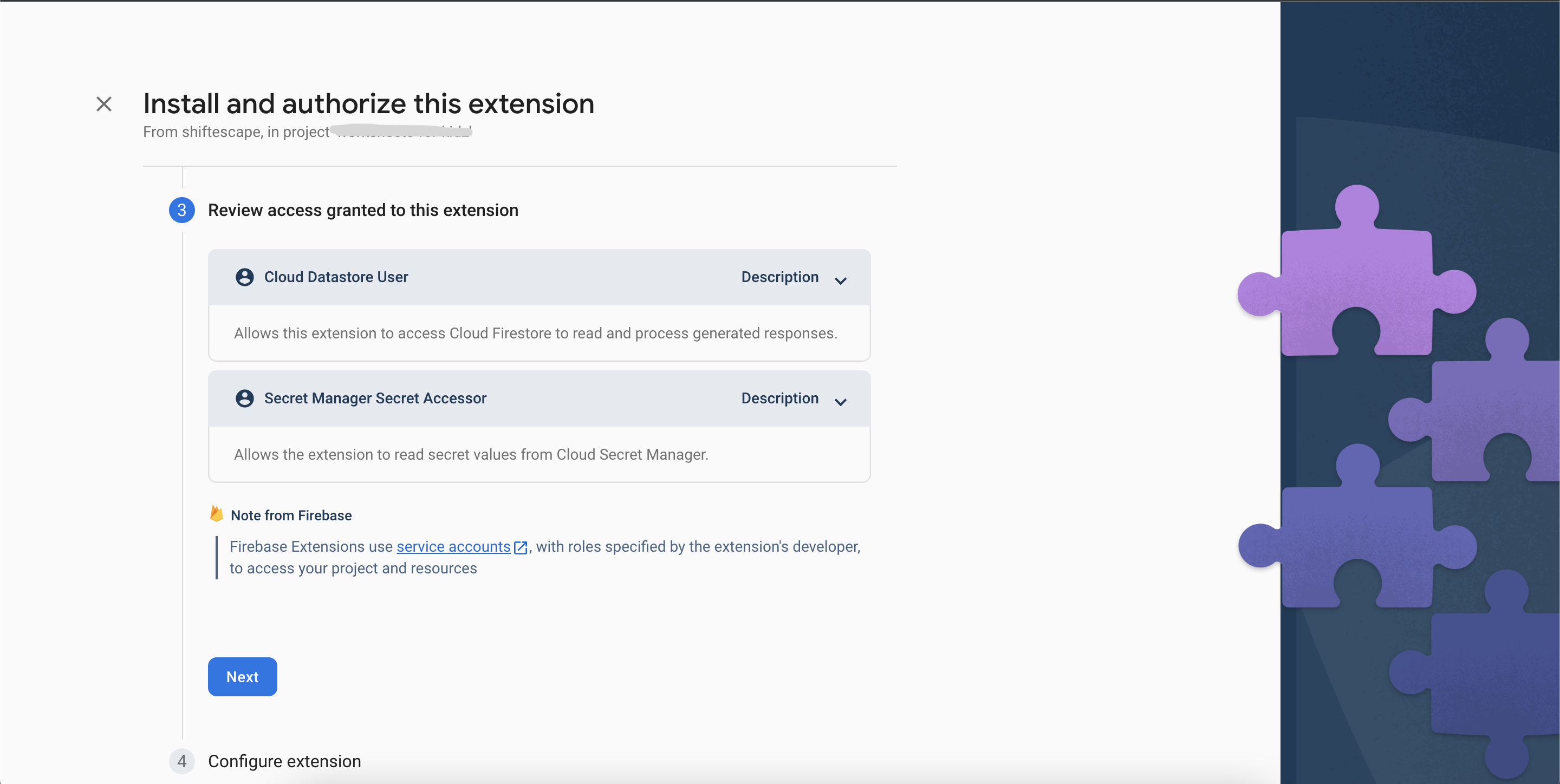Click the Firebase flame logo icon
The height and width of the screenshot is (784, 1560).
click(x=216, y=514)
